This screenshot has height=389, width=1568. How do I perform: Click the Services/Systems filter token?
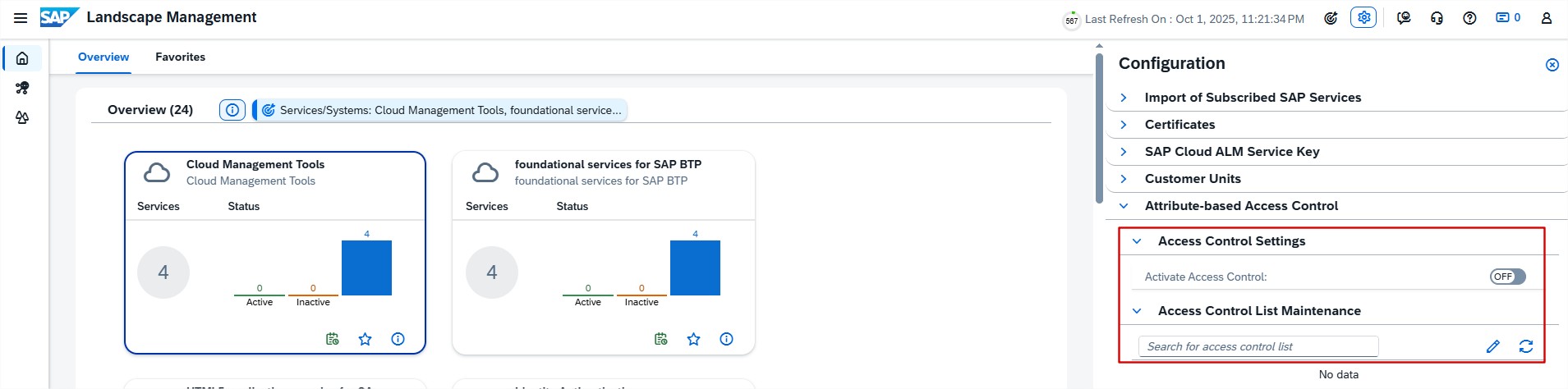pyautogui.click(x=441, y=110)
